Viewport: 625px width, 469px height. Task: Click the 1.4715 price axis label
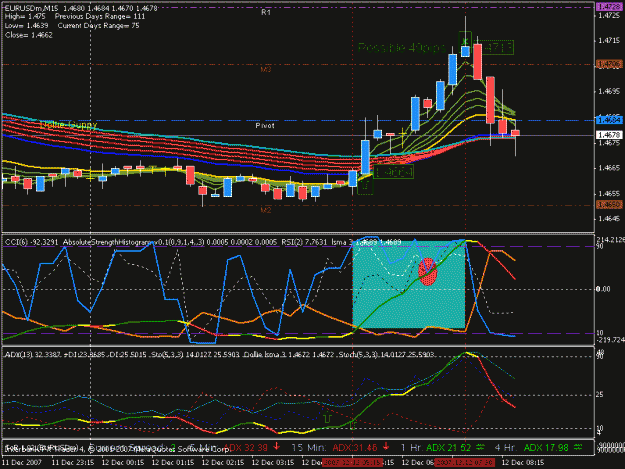[x=609, y=41]
